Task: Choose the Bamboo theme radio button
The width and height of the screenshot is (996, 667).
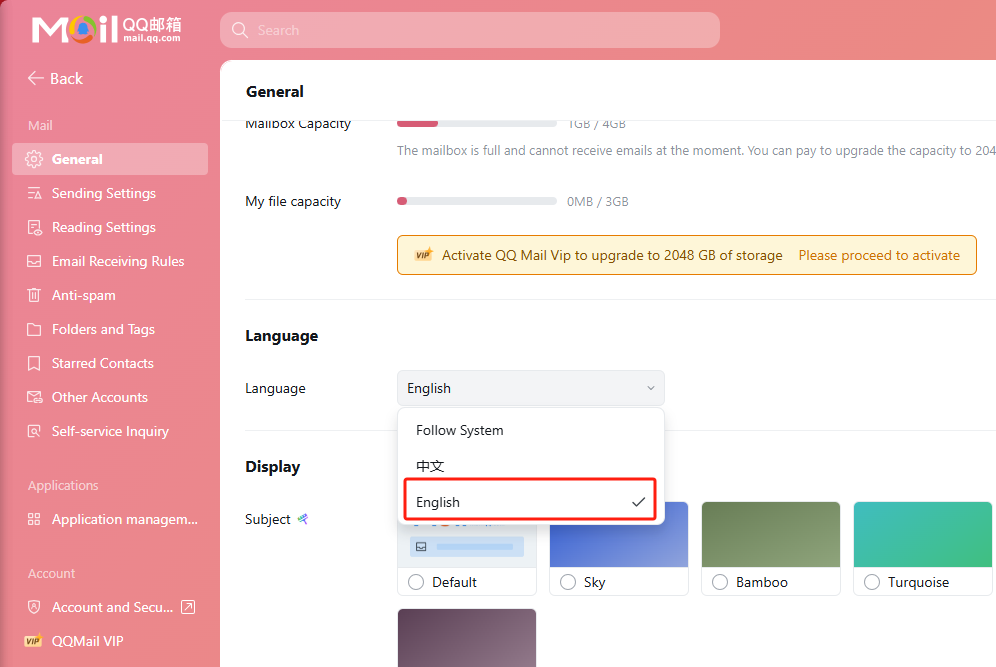Action: [720, 582]
